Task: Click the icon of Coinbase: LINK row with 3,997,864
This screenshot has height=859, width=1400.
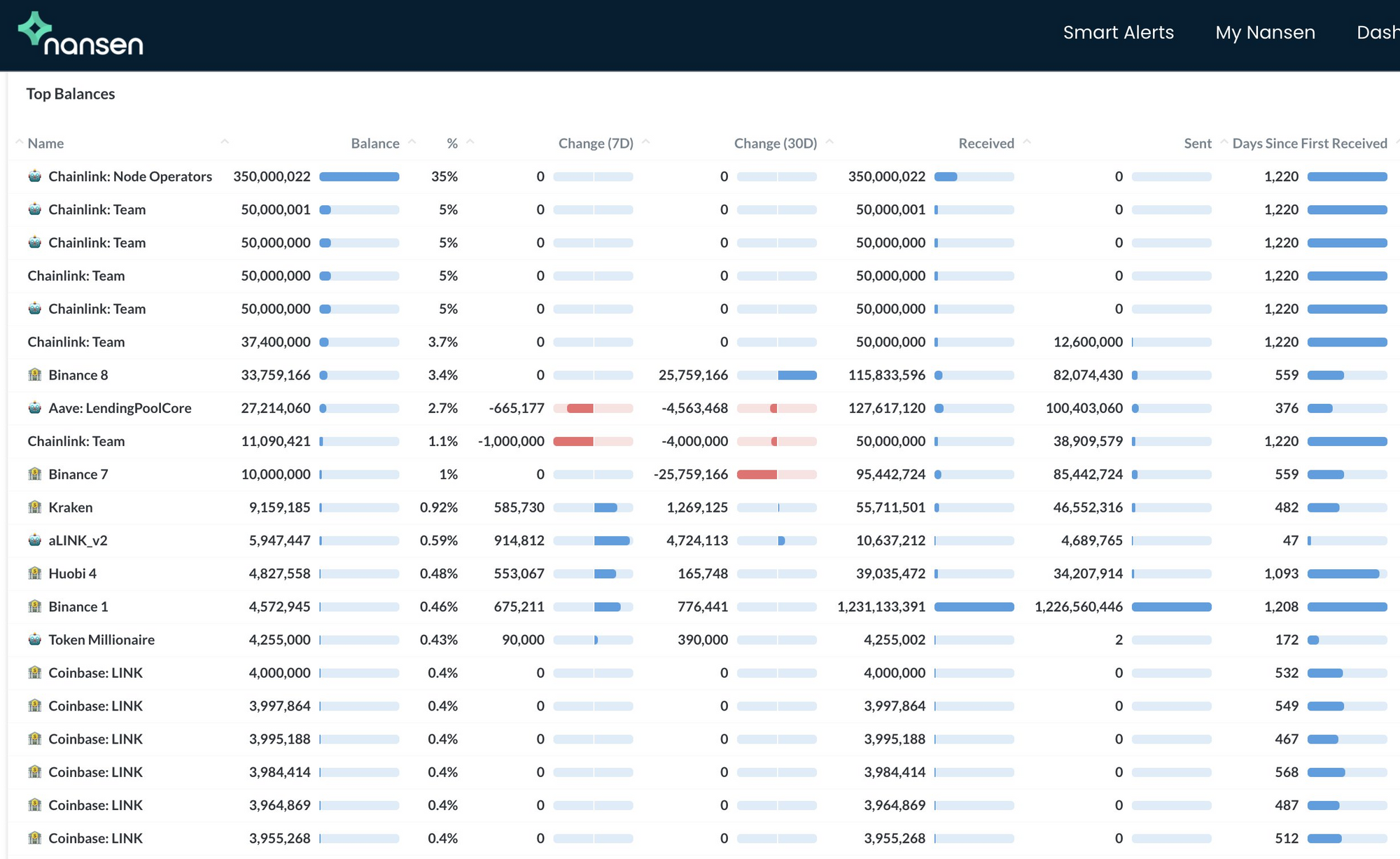Action: coord(34,705)
